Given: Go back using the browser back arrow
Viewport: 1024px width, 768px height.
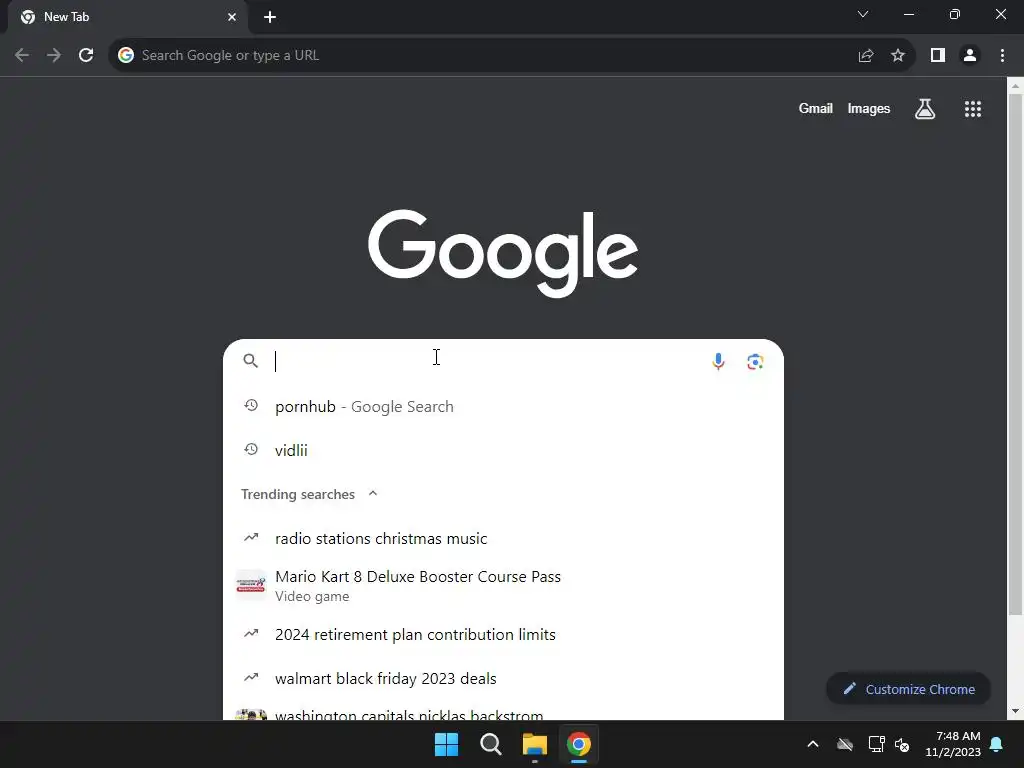Looking at the screenshot, I should pos(22,56).
